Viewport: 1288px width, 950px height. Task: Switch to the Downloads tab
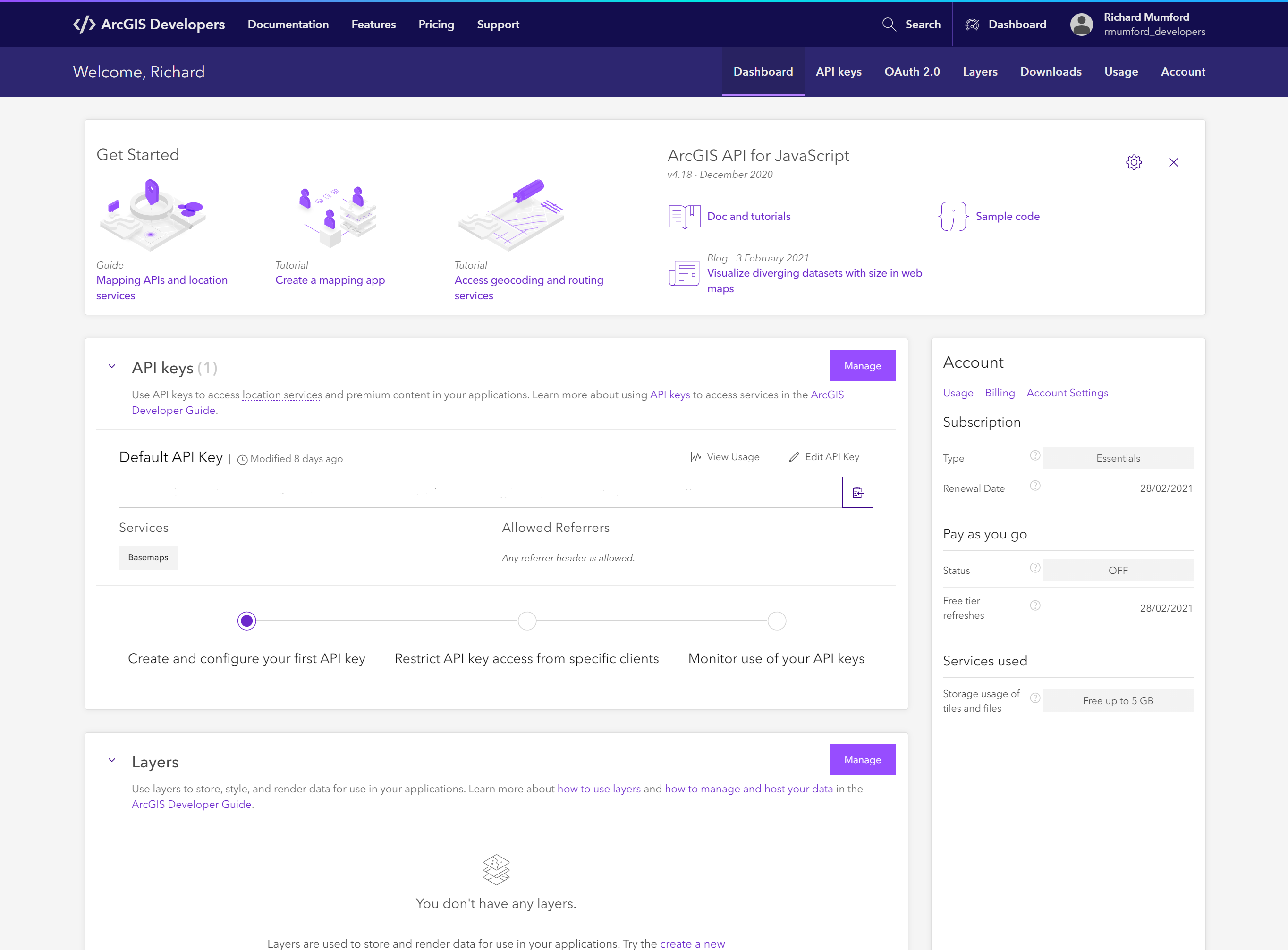1051,71
